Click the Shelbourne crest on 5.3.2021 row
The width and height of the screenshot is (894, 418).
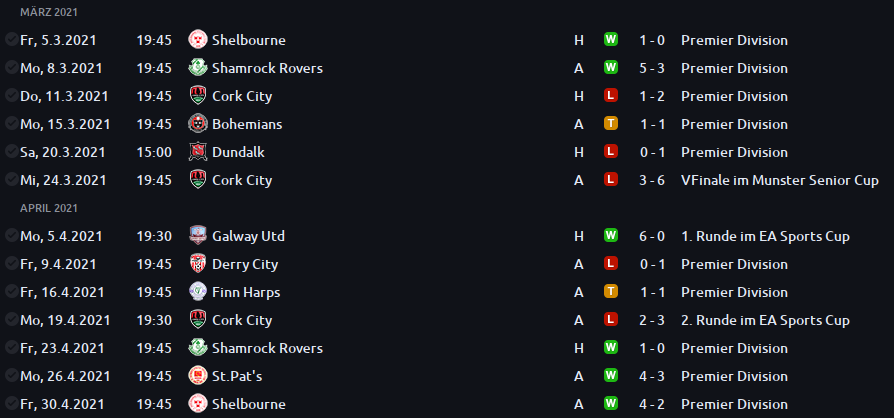click(197, 40)
